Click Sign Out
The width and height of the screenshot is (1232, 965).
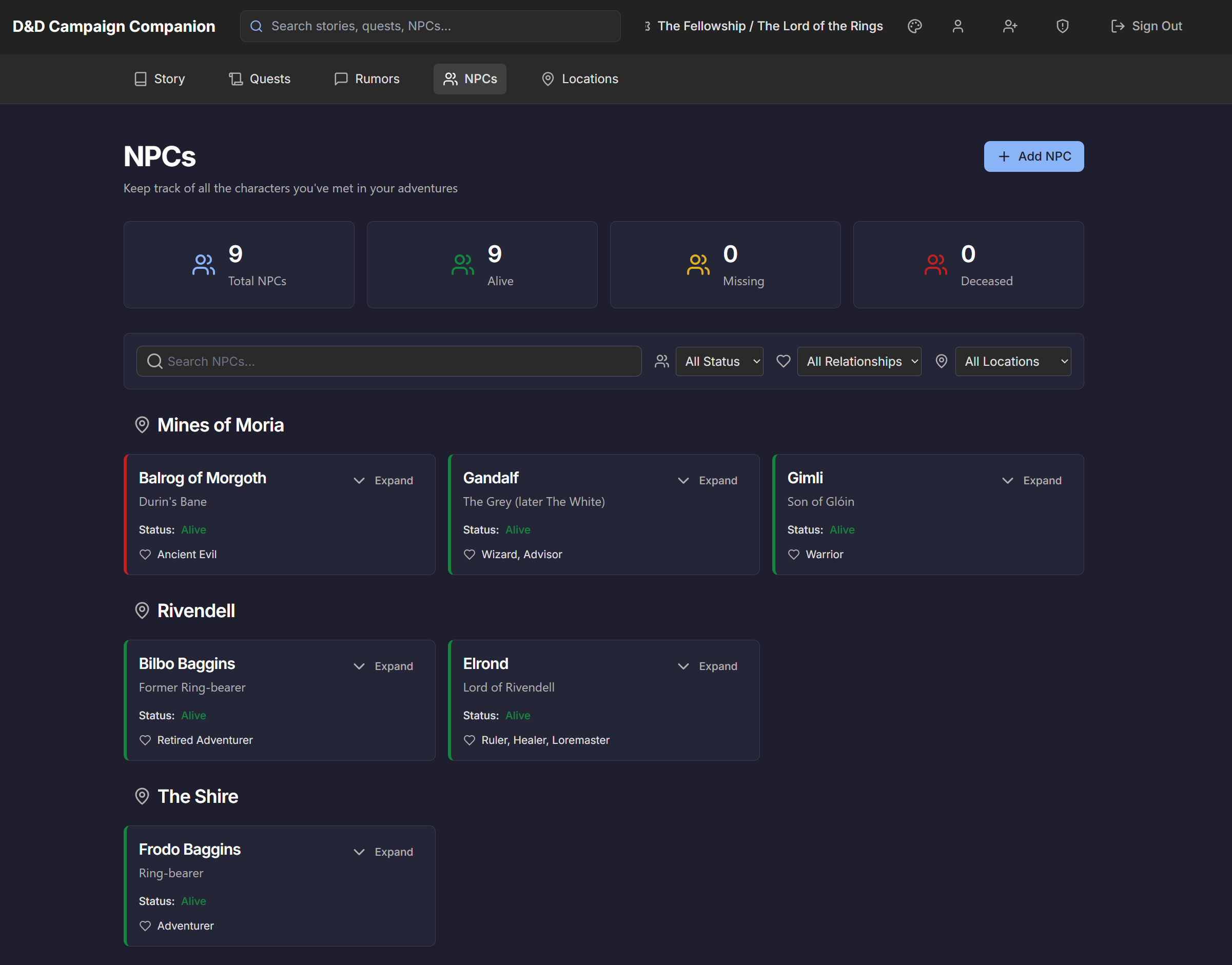click(x=1146, y=26)
